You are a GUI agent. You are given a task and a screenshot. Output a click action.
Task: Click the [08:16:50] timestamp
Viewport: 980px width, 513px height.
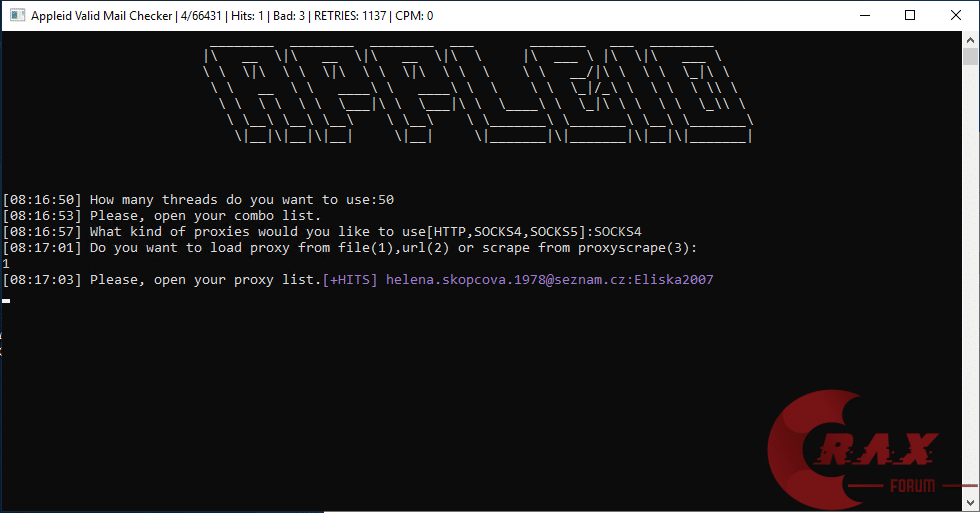[42, 200]
